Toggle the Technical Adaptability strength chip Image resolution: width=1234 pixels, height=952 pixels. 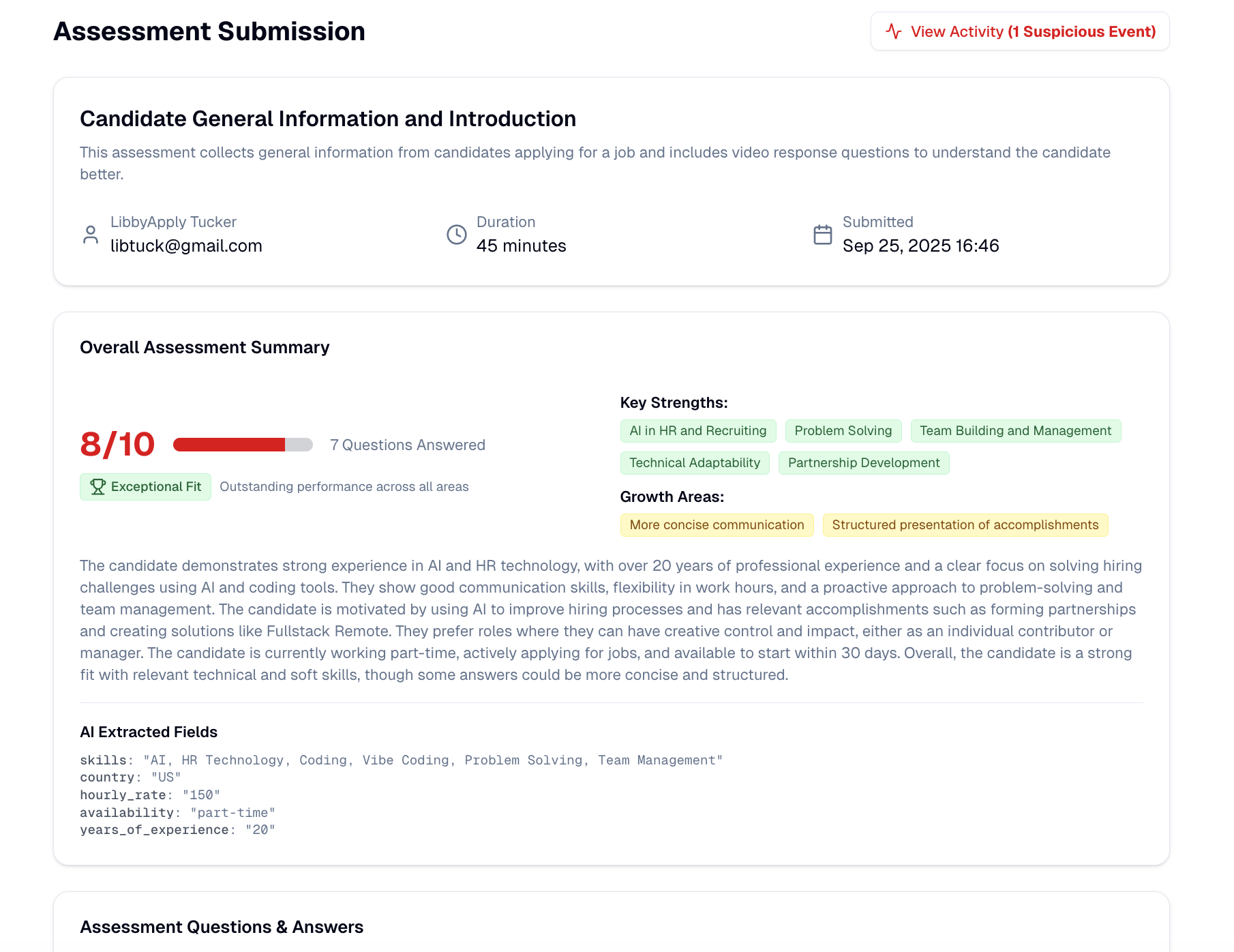click(694, 462)
